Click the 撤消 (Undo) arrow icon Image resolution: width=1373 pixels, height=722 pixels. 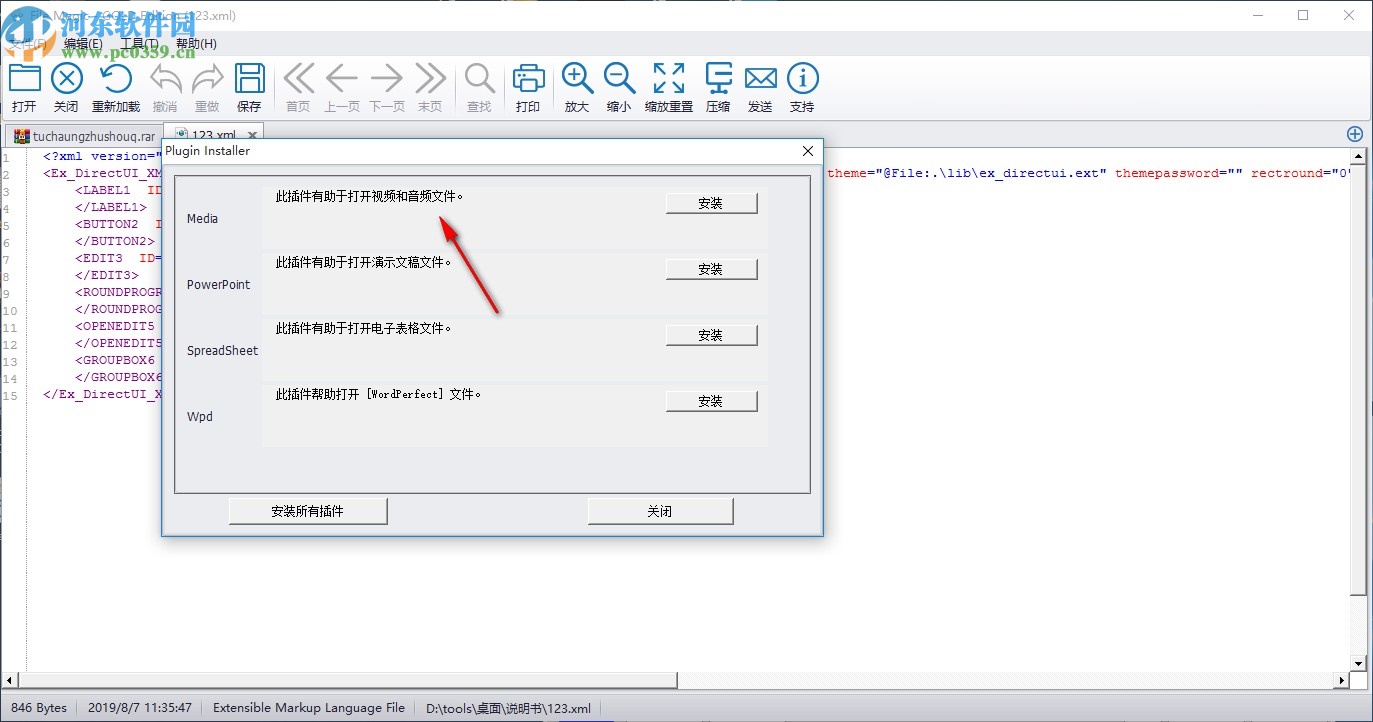[x=165, y=79]
